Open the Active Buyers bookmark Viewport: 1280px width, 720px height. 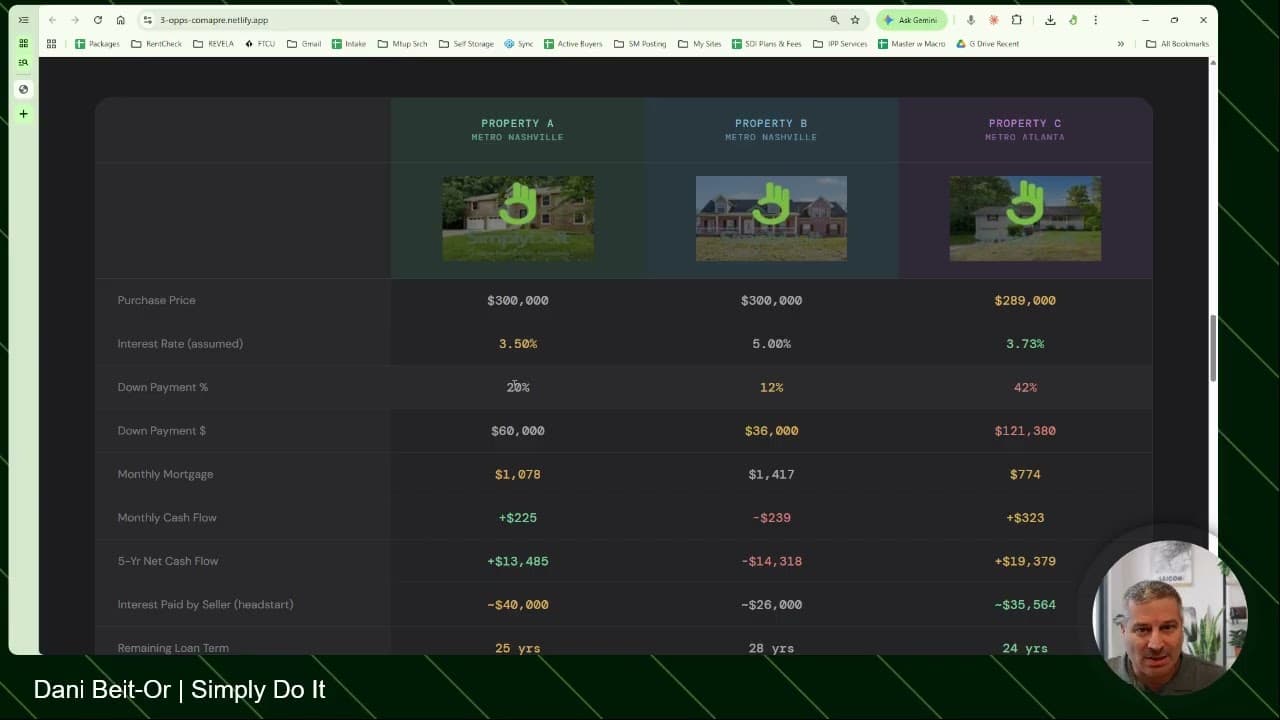573,44
